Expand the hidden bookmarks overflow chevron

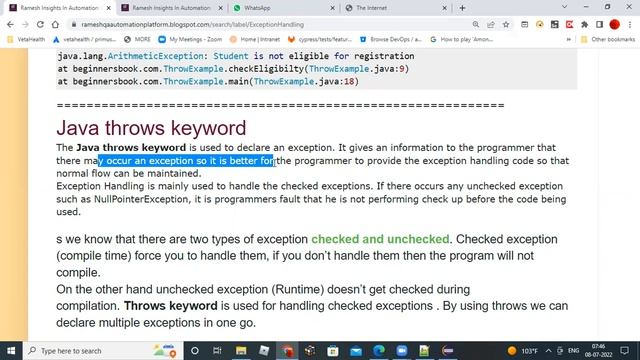pyautogui.click(x=569, y=40)
